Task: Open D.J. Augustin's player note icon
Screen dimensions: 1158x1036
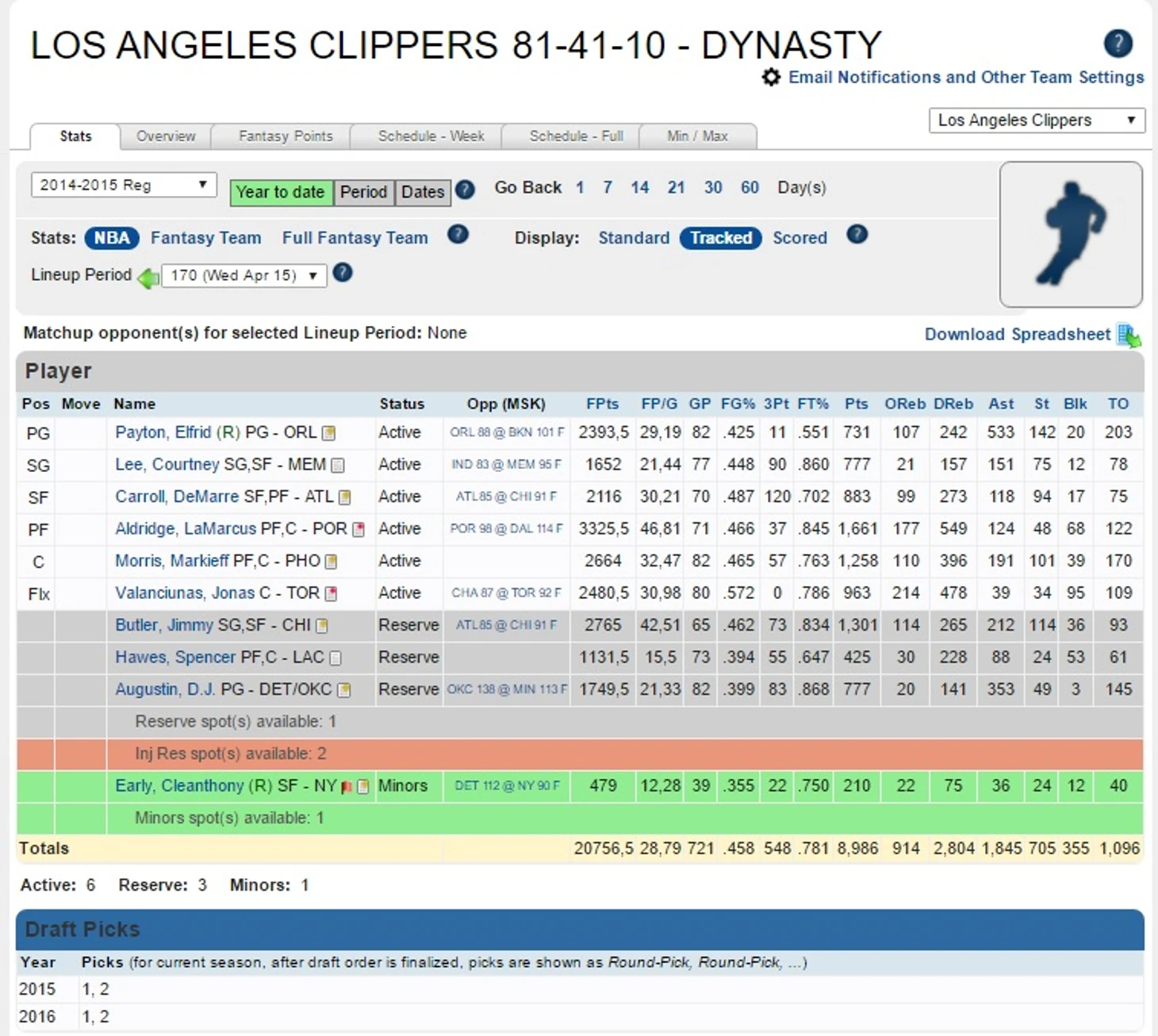Action: (x=344, y=690)
